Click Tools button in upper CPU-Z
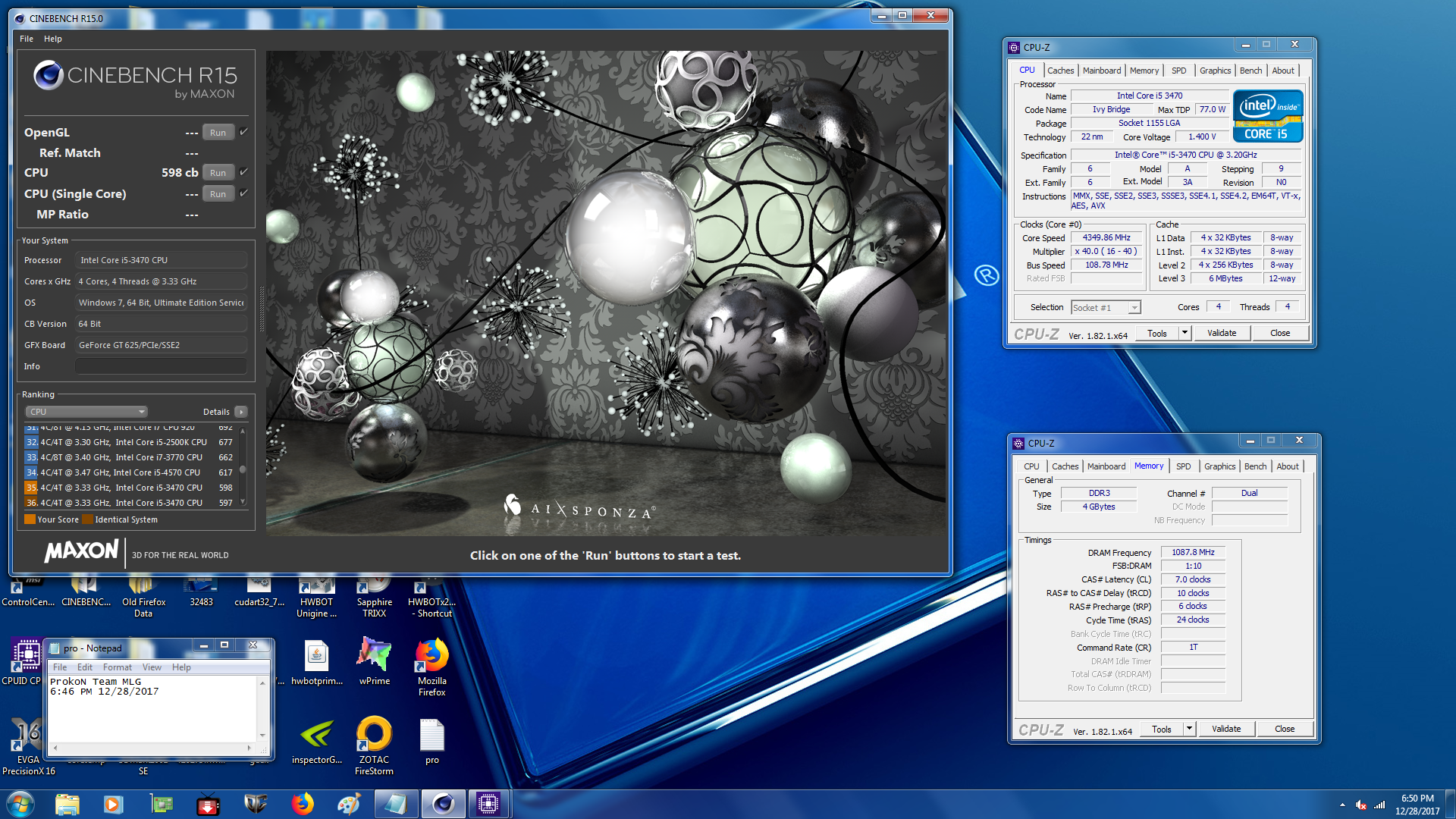This screenshot has height=819, width=1456. [1157, 333]
